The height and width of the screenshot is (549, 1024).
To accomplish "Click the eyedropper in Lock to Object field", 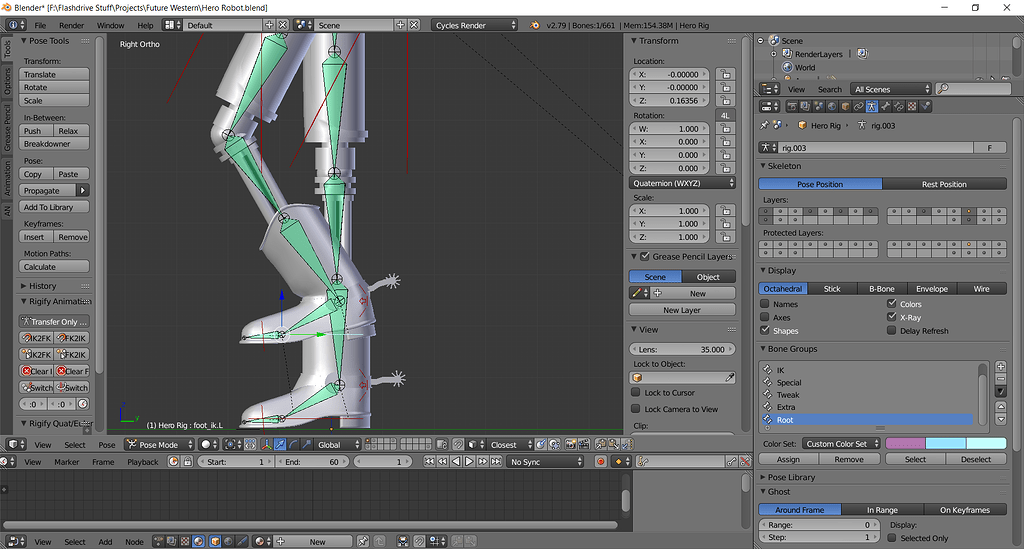I will click(x=729, y=377).
